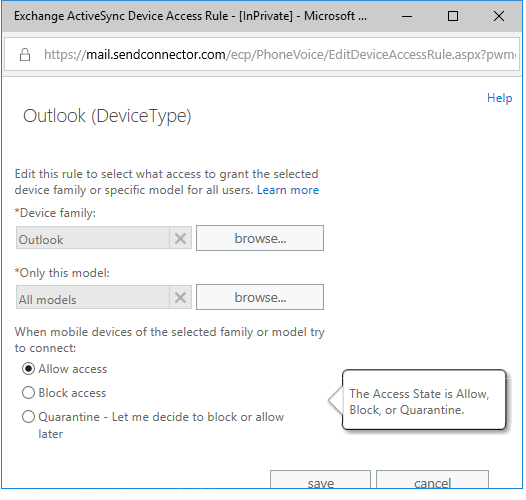Close the Device Access Rule window
526x500 pixels.
coord(499,16)
